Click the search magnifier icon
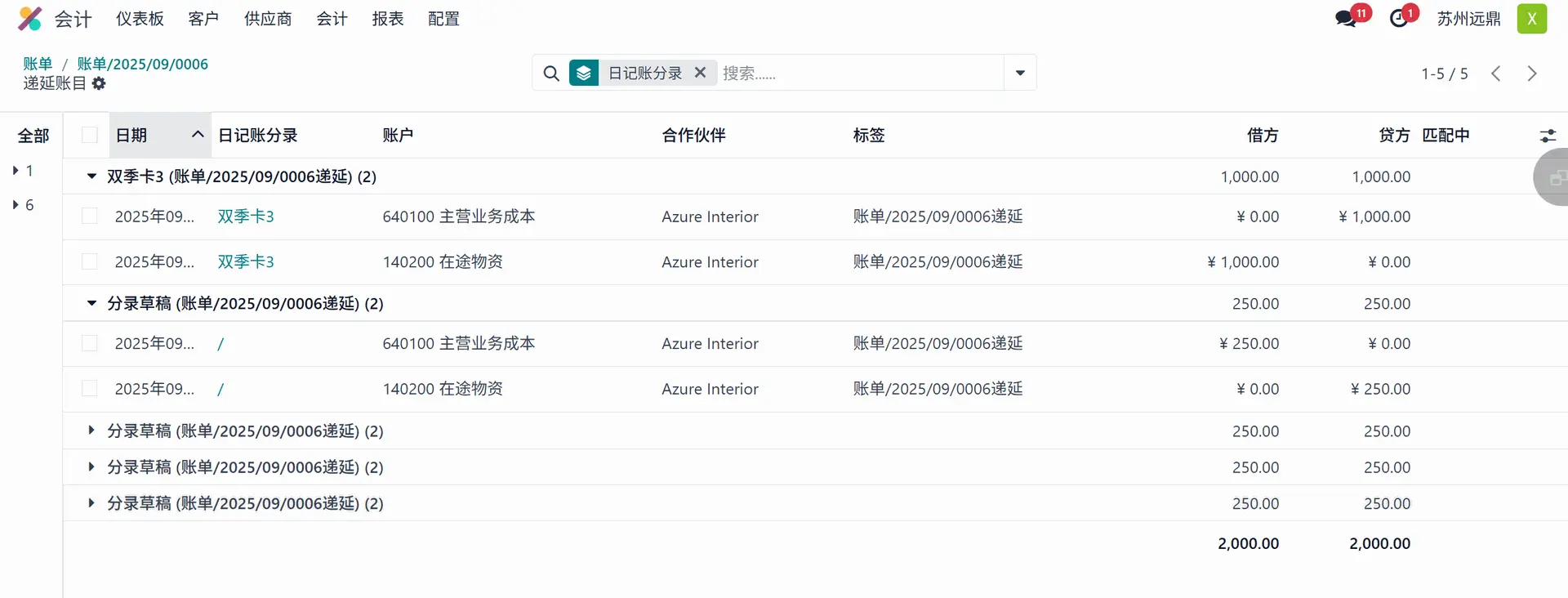This screenshot has width=1568, height=598. point(551,74)
